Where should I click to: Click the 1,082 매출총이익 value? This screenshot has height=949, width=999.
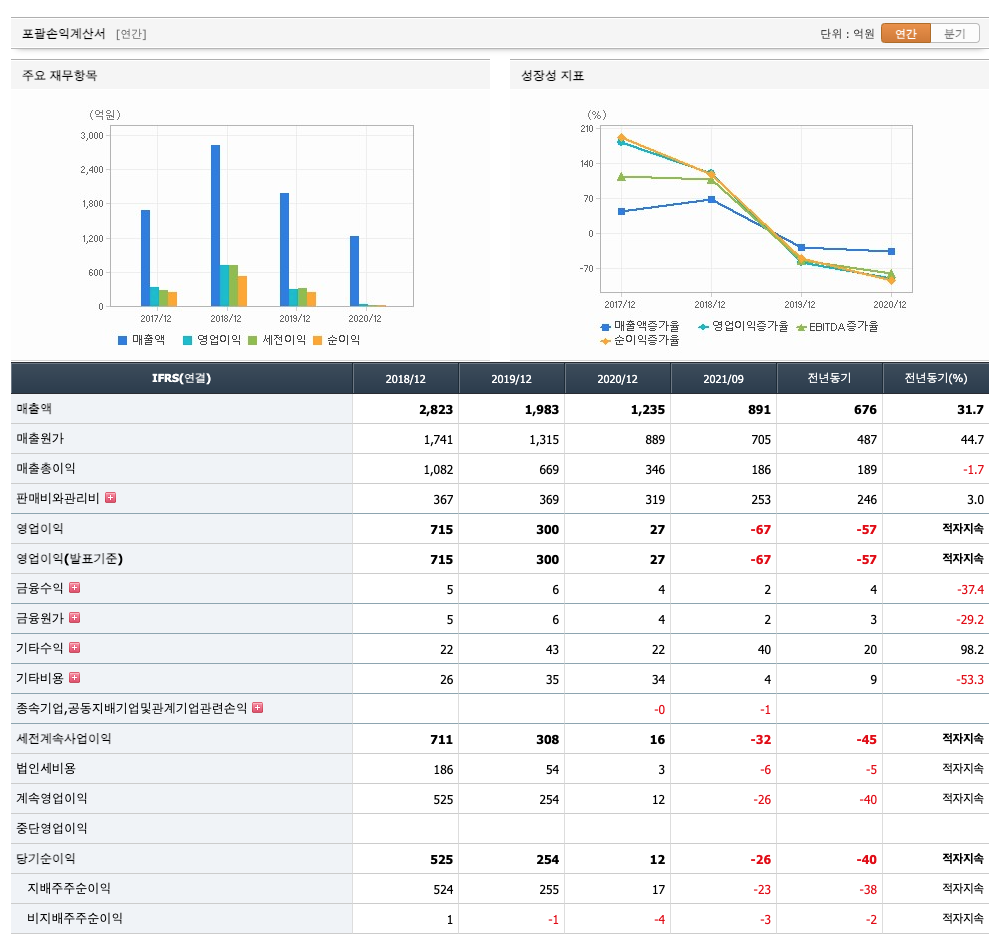click(x=438, y=469)
